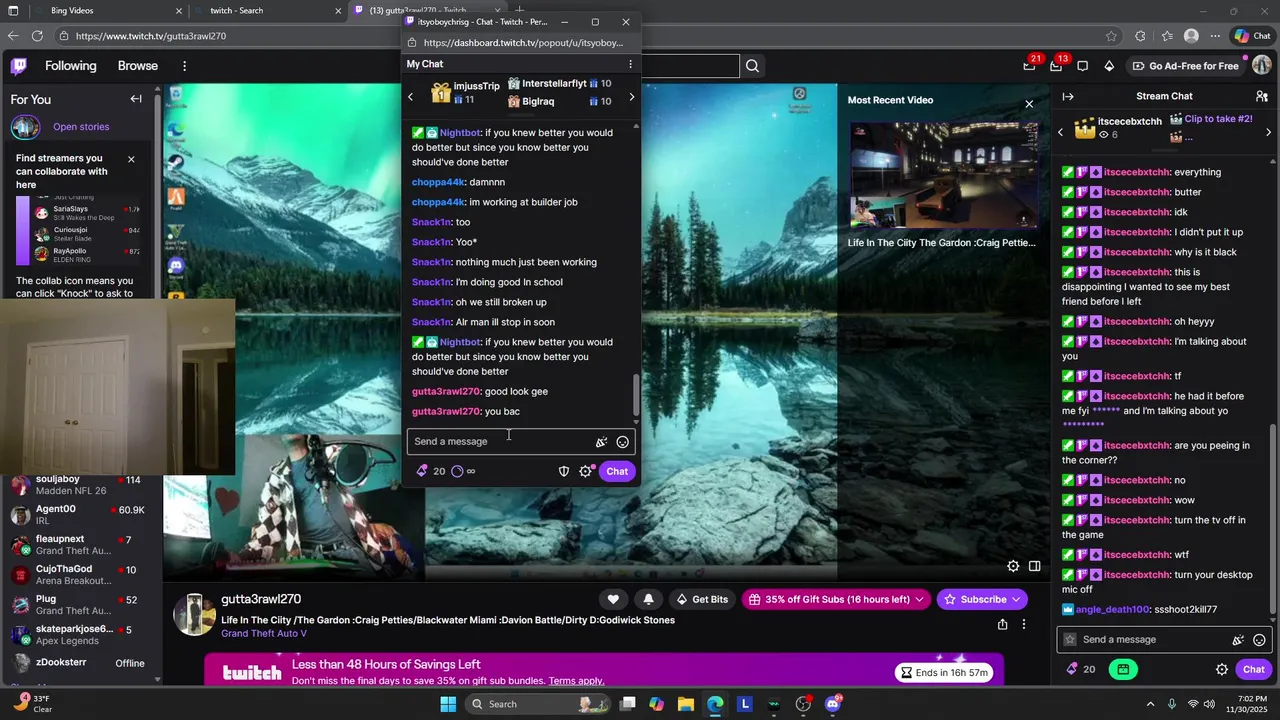1280x720 pixels.
Task: Follow heart button for gutta3rawl270
Action: coord(613,599)
